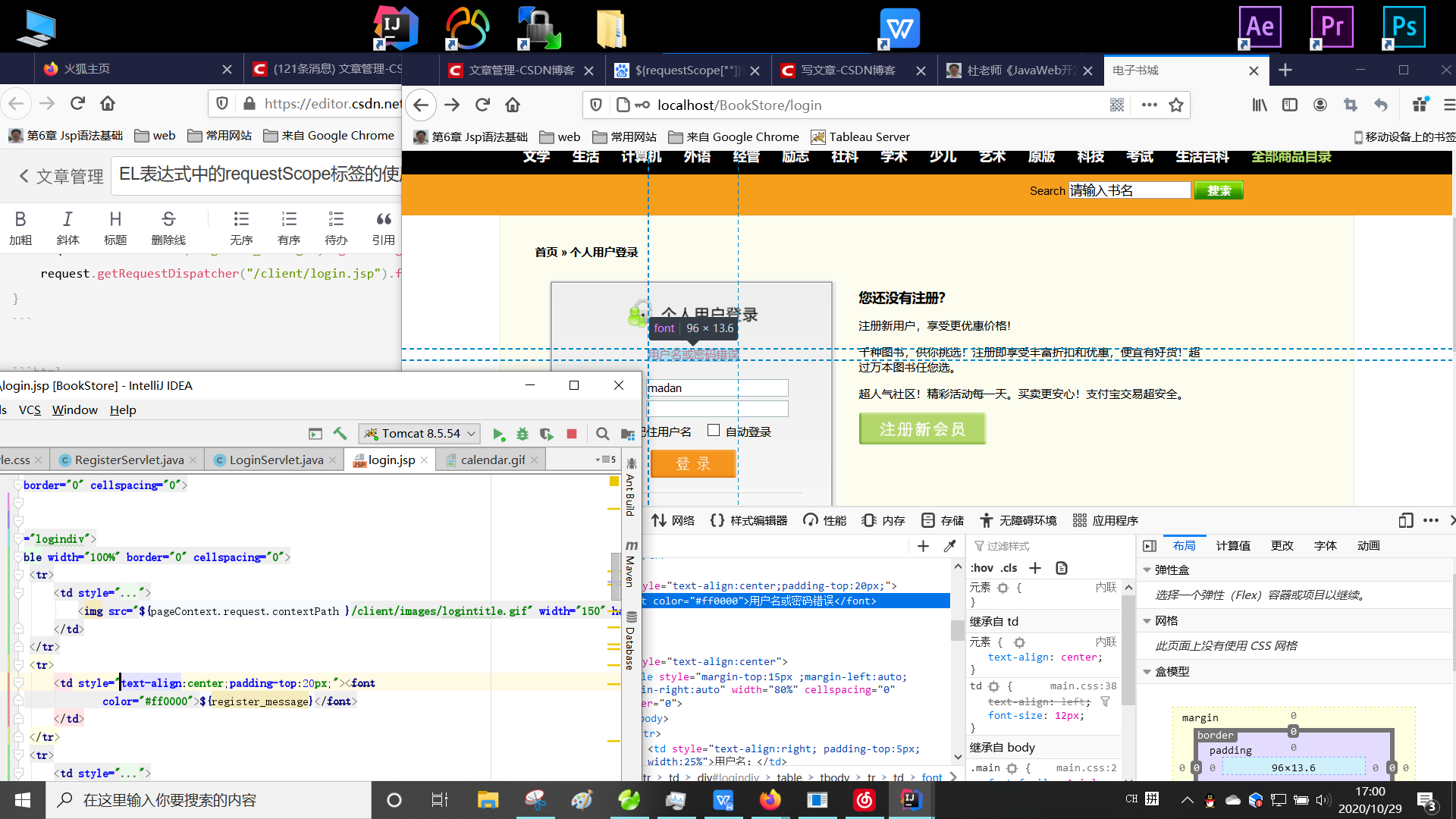
Task: Toggle :hov pseudo-class panel in devtools
Action: 982,567
